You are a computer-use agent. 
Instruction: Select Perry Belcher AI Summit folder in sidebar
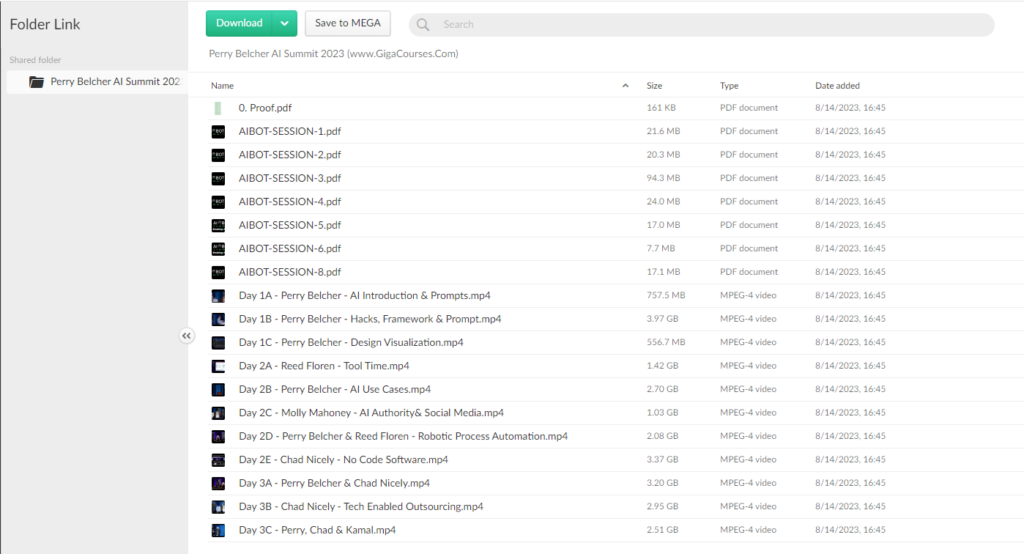115,82
